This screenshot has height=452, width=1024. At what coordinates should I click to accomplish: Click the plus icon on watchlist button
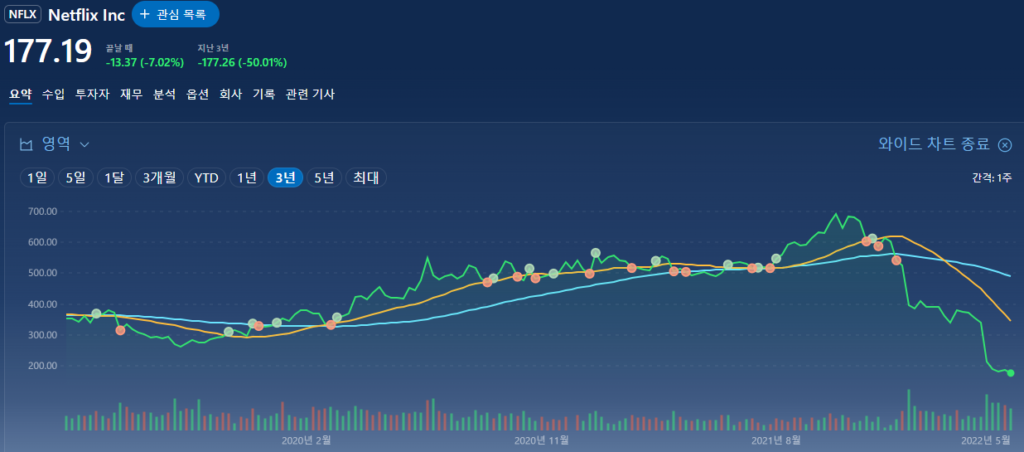click(144, 15)
